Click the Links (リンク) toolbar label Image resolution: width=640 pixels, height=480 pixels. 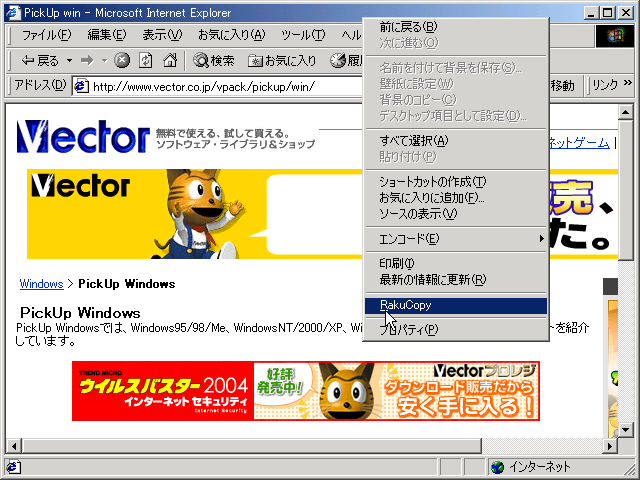tap(605, 85)
